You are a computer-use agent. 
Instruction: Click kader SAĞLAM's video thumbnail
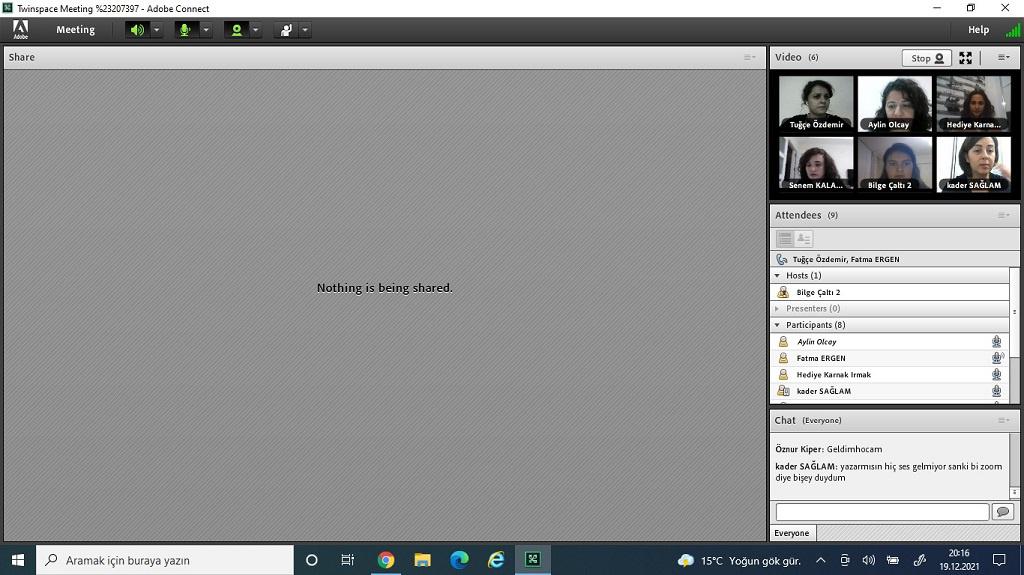click(973, 165)
